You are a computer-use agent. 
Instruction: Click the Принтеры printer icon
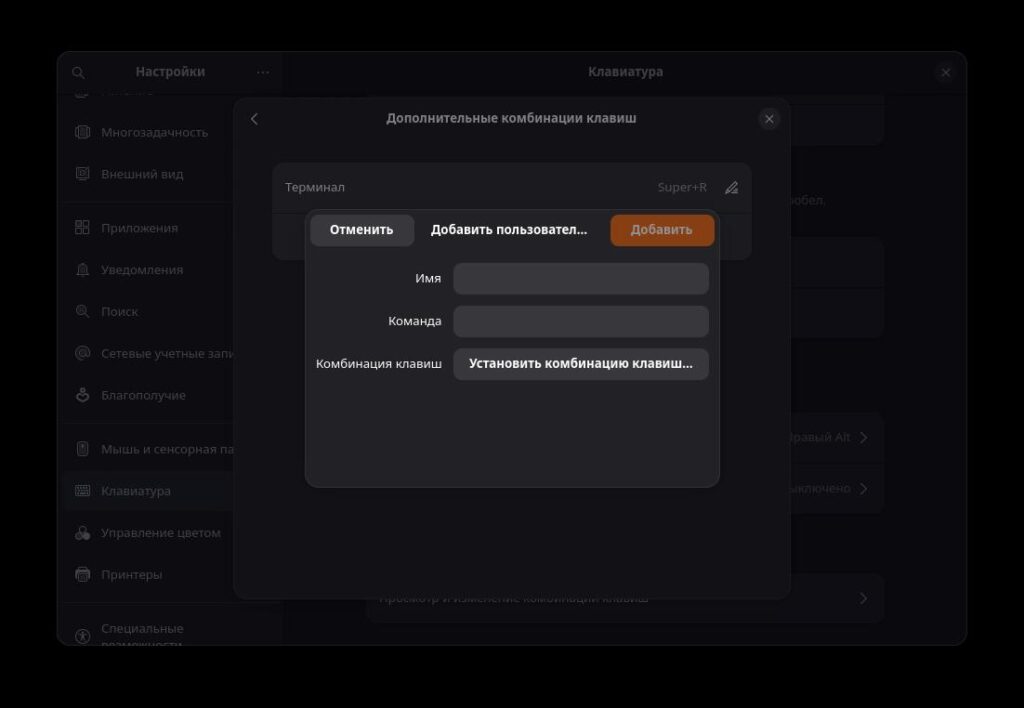point(83,575)
